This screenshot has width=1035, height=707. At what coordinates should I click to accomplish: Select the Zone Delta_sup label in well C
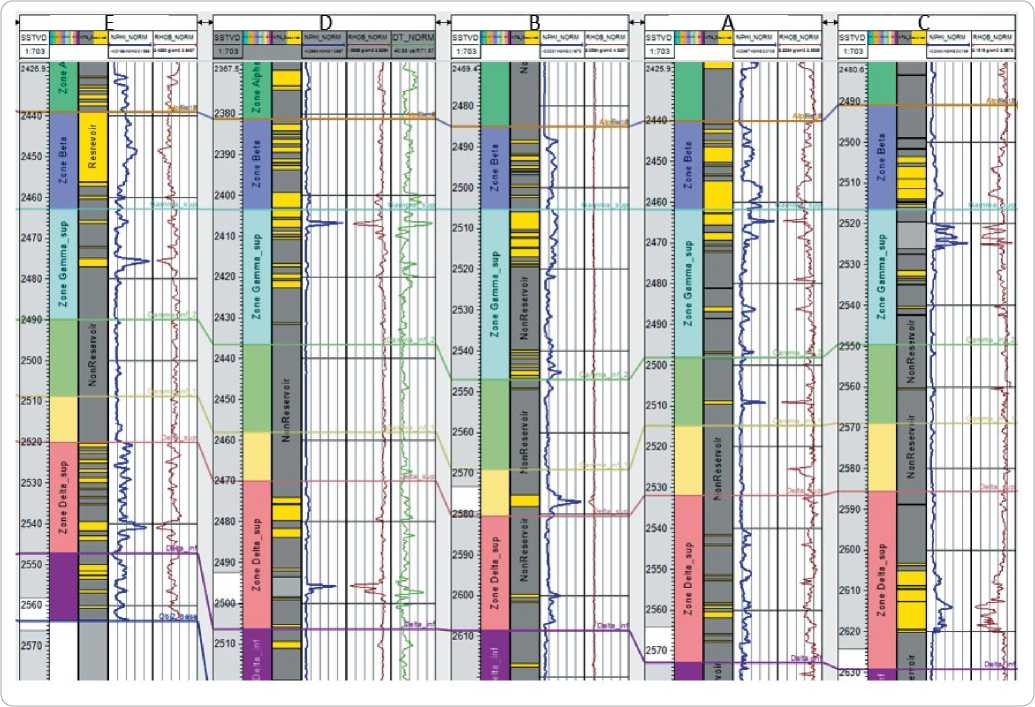point(881,580)
